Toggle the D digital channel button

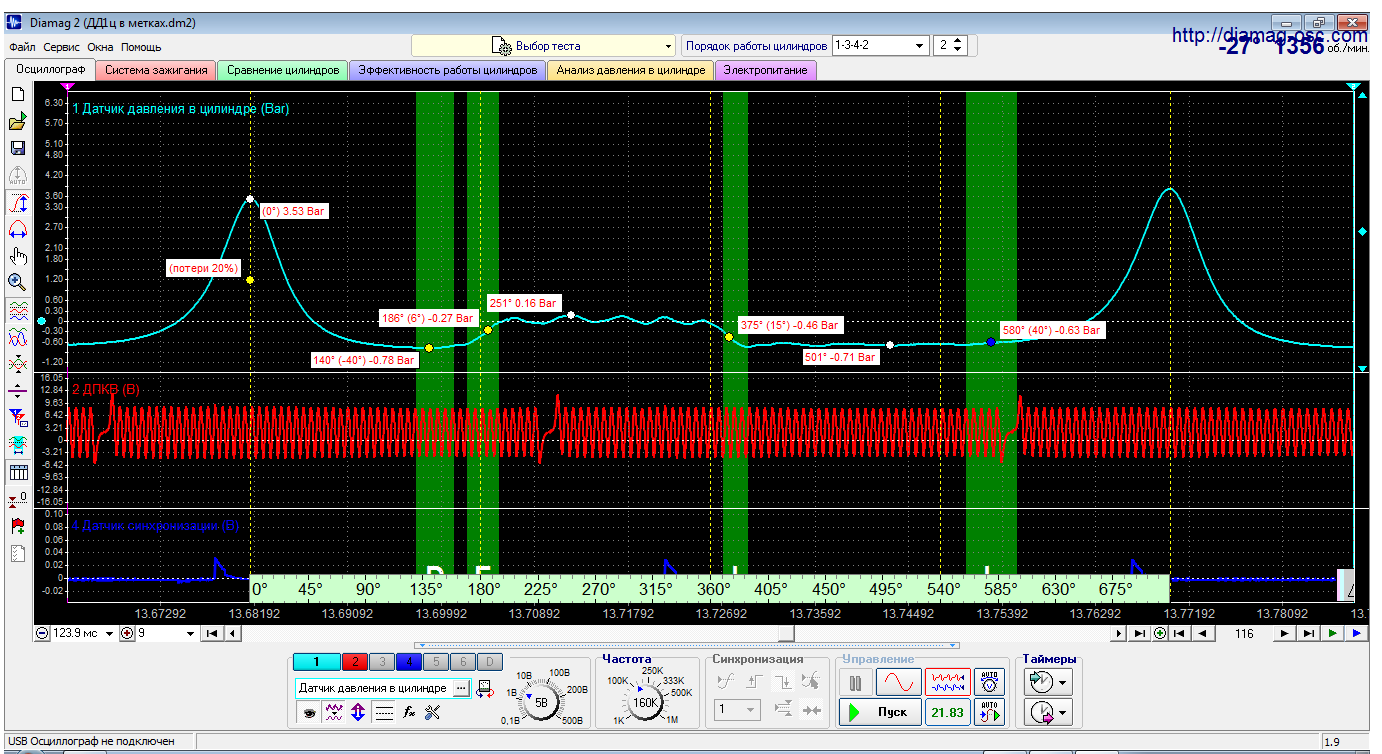pyautogui.click(x=489, y=661)
